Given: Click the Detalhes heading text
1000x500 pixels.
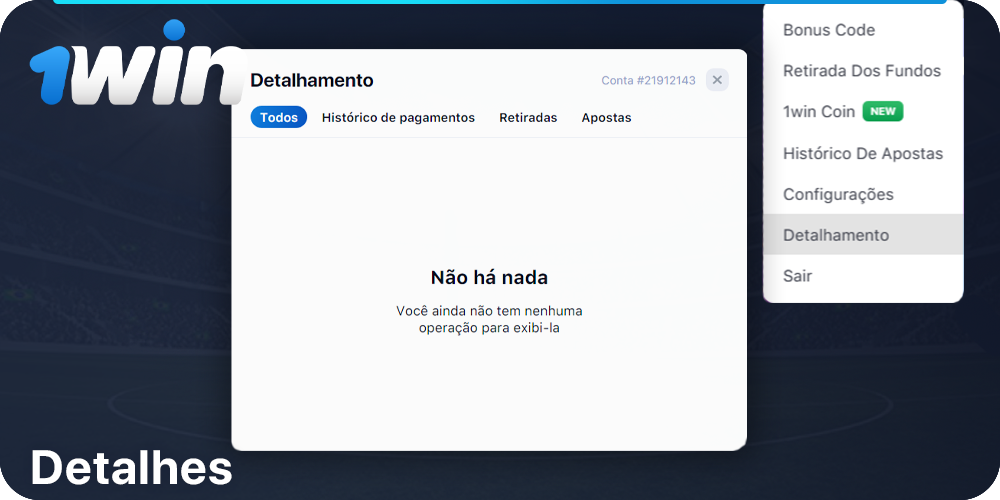Looking at the screenshot, I should [x=131, y=468].
